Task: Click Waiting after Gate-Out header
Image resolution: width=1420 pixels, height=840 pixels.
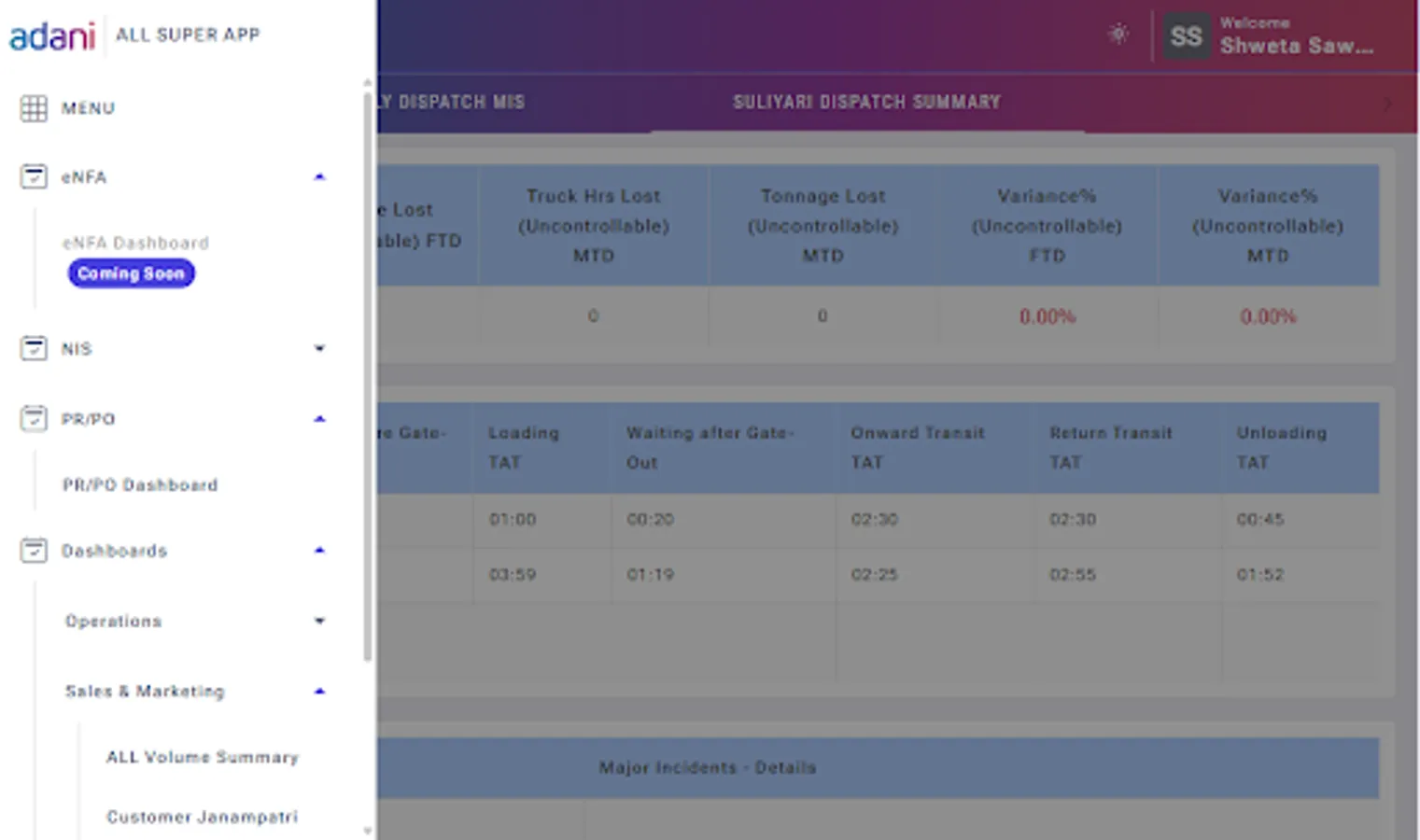Action: 724,448
